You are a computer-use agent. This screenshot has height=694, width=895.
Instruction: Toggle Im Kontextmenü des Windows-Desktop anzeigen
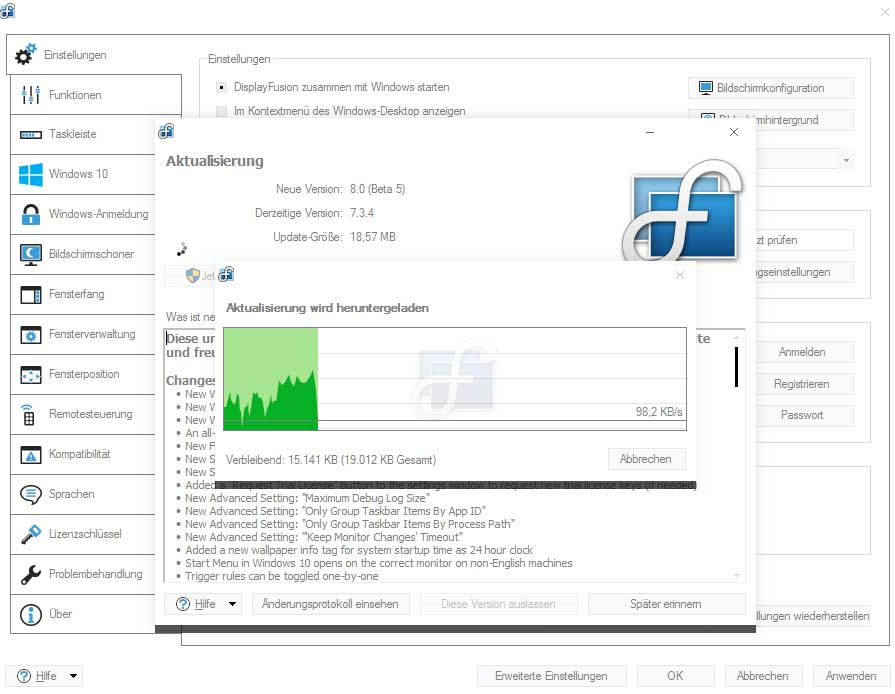click(221, 111)
